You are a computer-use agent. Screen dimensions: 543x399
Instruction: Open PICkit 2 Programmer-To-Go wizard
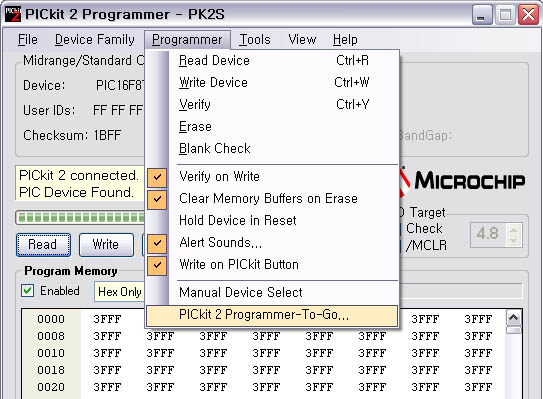click(x=272, y=315)
